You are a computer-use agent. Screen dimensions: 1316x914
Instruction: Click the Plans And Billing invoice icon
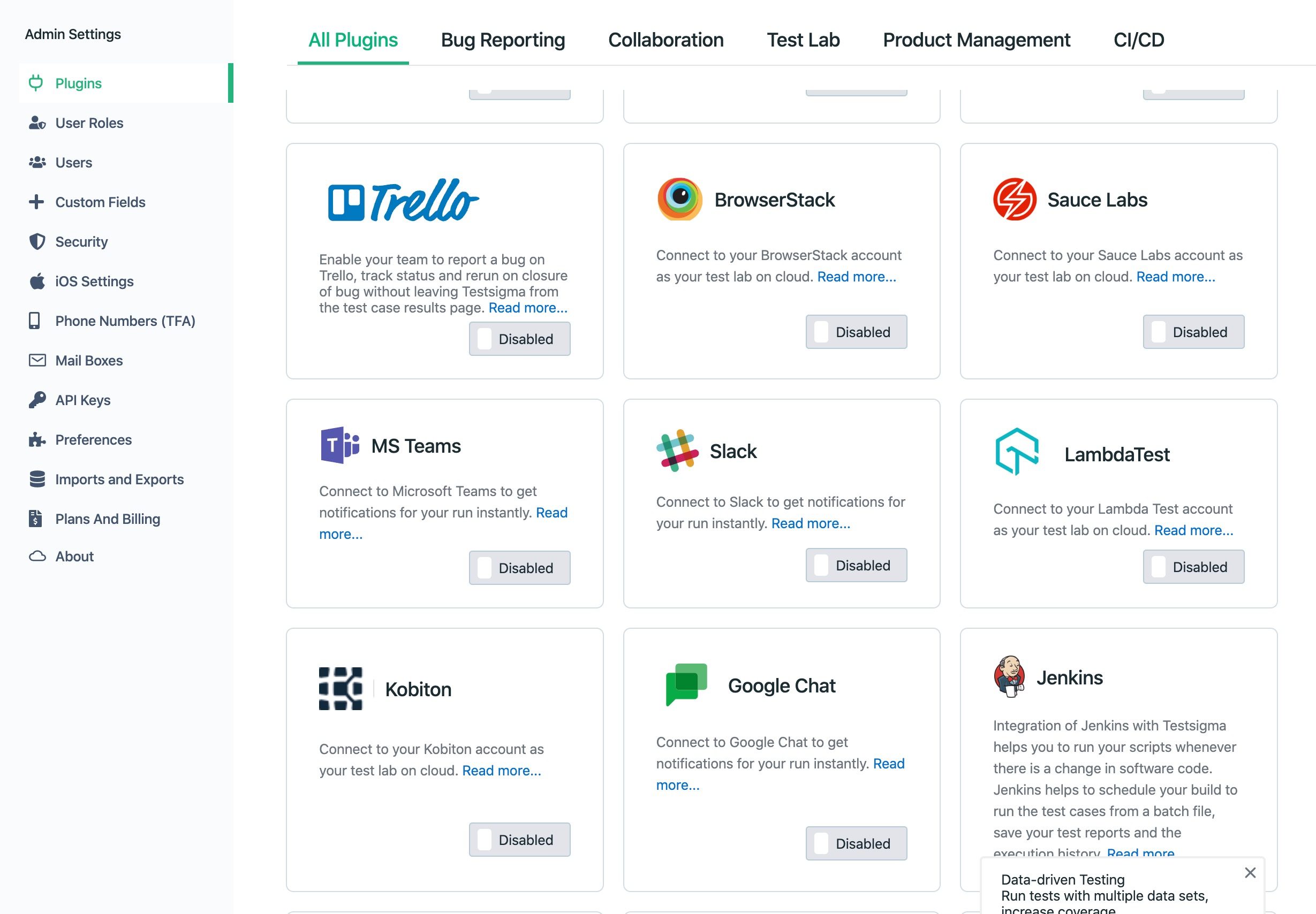click(35, 519)
